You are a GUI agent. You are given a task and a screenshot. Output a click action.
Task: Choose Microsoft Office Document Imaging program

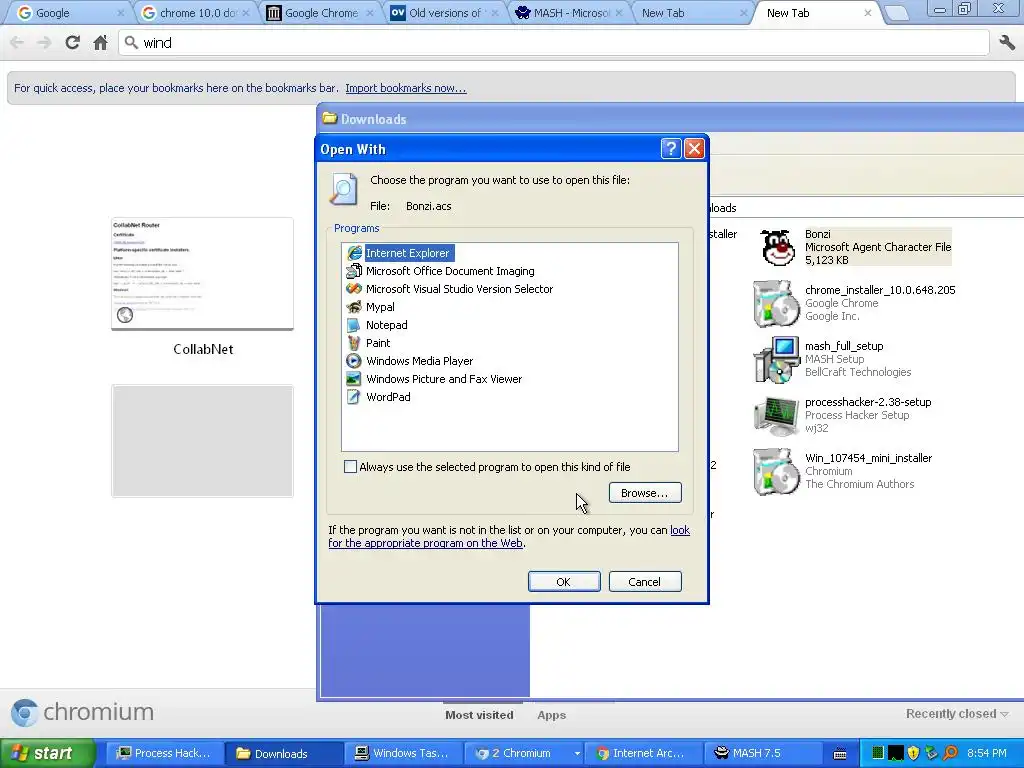441,271
